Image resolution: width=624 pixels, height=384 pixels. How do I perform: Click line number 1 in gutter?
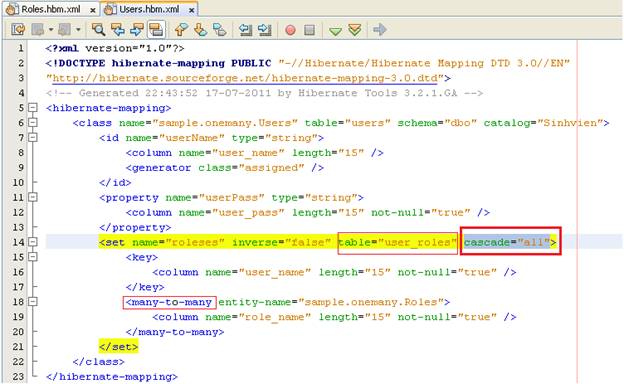21,48
